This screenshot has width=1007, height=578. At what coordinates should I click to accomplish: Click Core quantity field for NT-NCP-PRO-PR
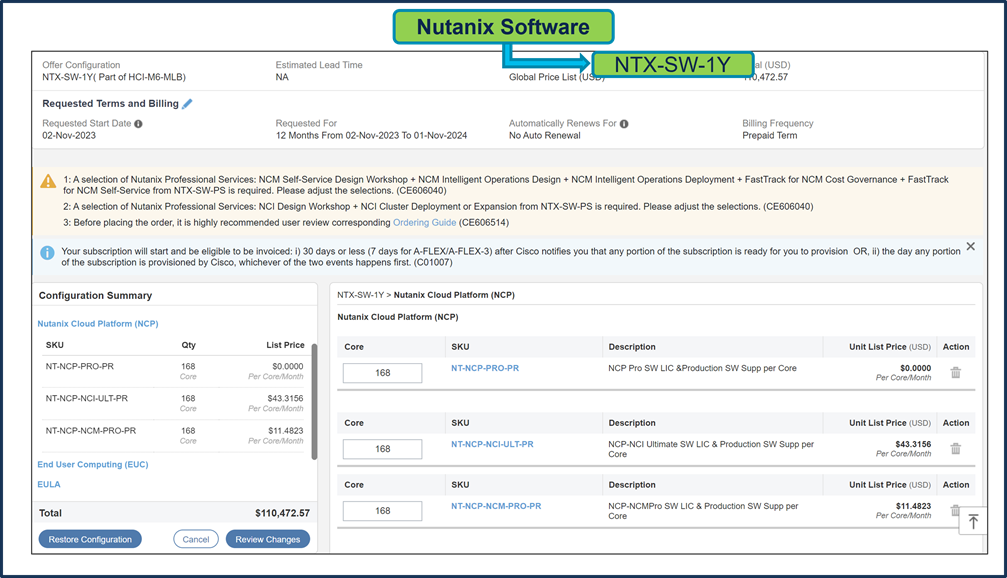[383, 373]
